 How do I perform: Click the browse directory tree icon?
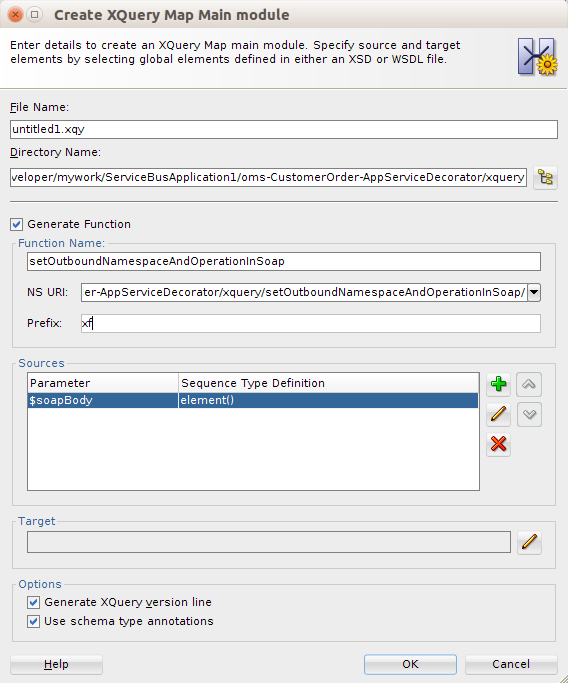[x=545, y=177]
